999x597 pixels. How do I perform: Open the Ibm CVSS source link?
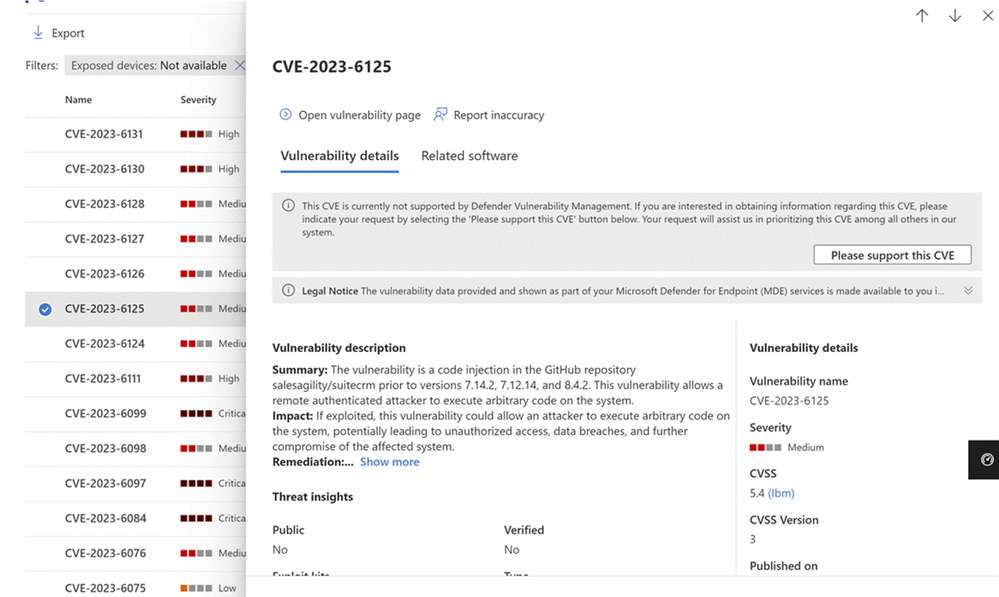(781, 493)
